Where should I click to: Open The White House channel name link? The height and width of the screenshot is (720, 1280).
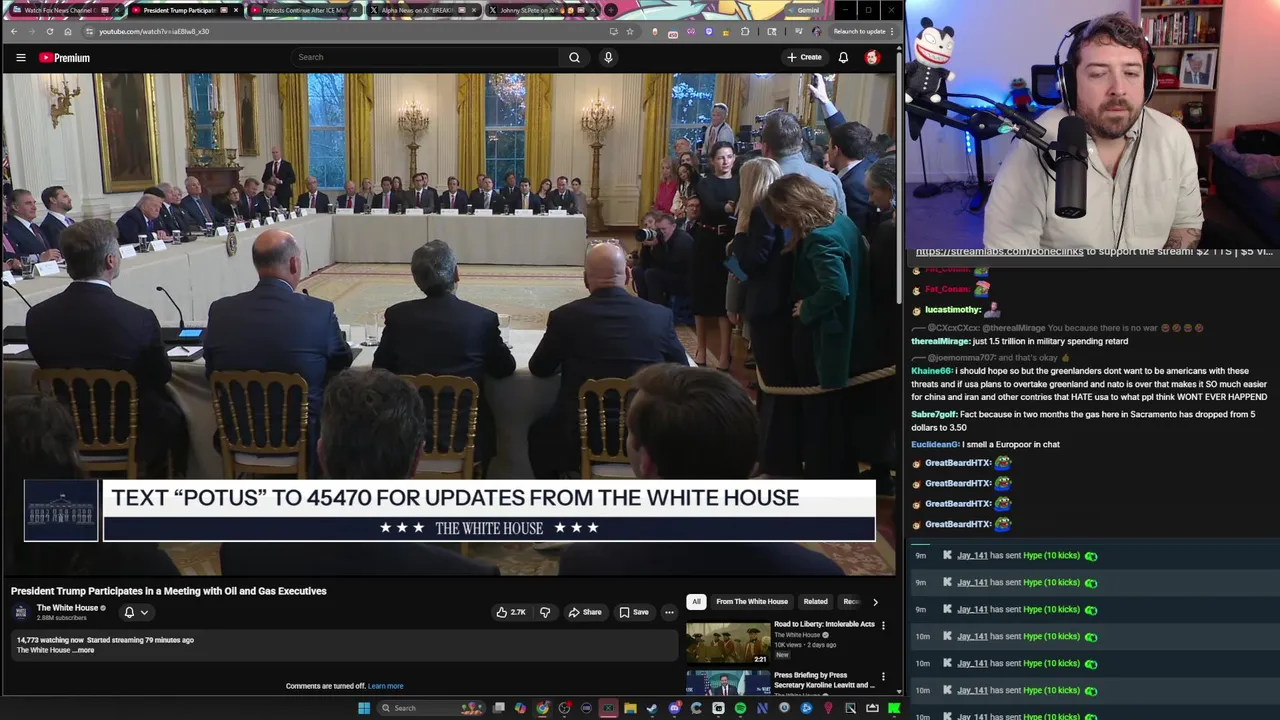pos(67,608)
